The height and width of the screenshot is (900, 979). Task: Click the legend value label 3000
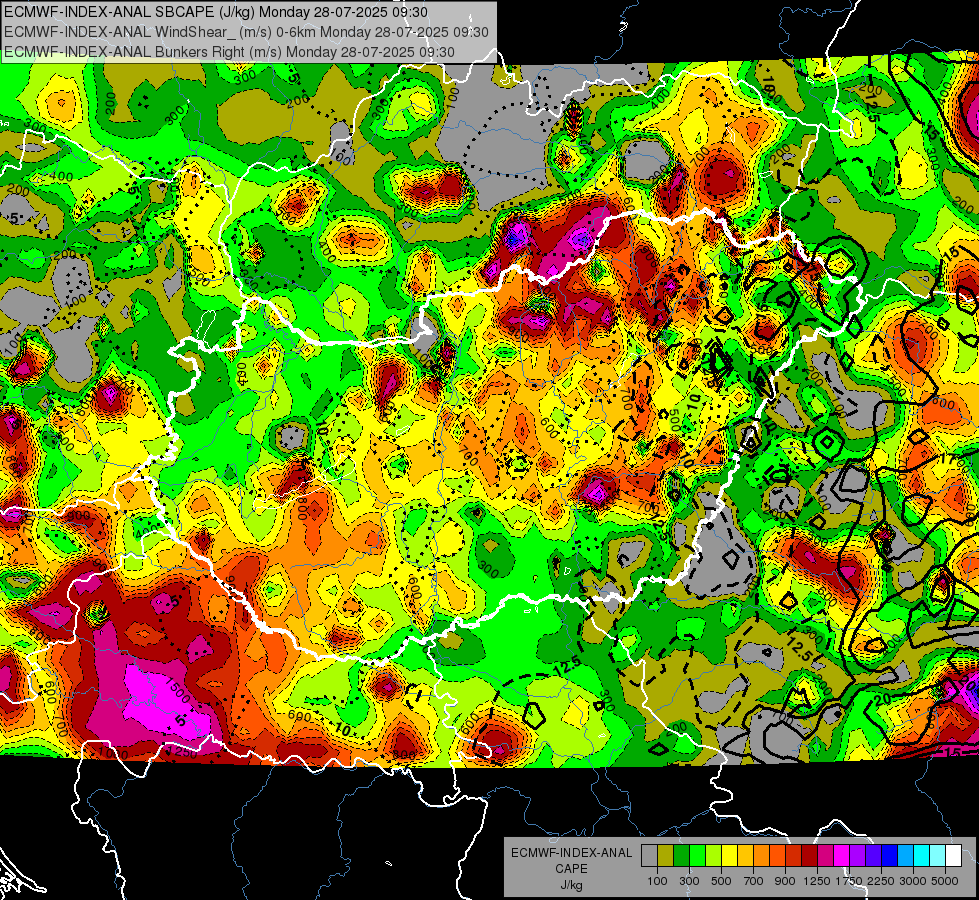tap(913, 881)
